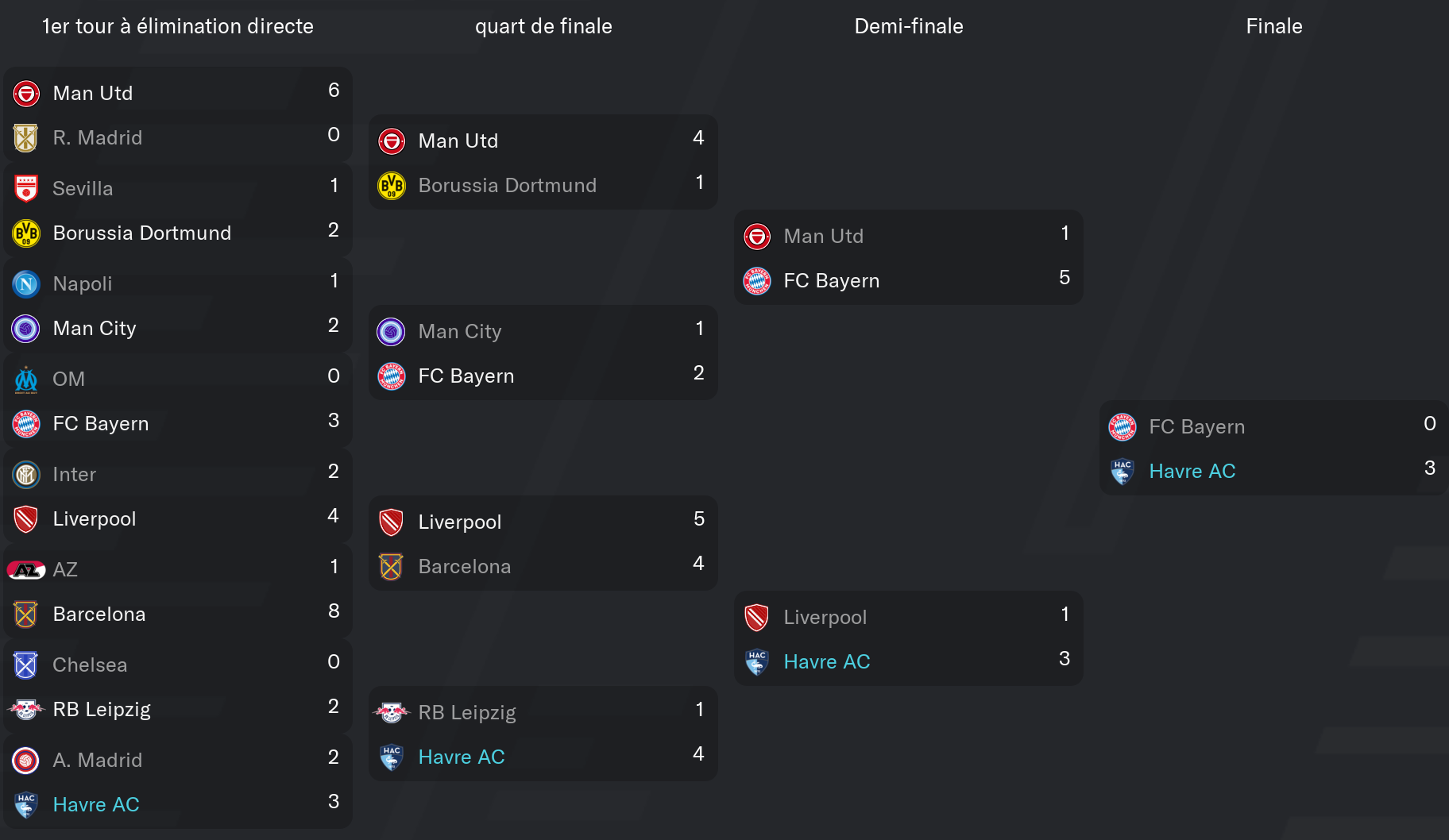Click the Chelsea club crest
Viewport: 1449px width, 840px height.
pos(26,665)
